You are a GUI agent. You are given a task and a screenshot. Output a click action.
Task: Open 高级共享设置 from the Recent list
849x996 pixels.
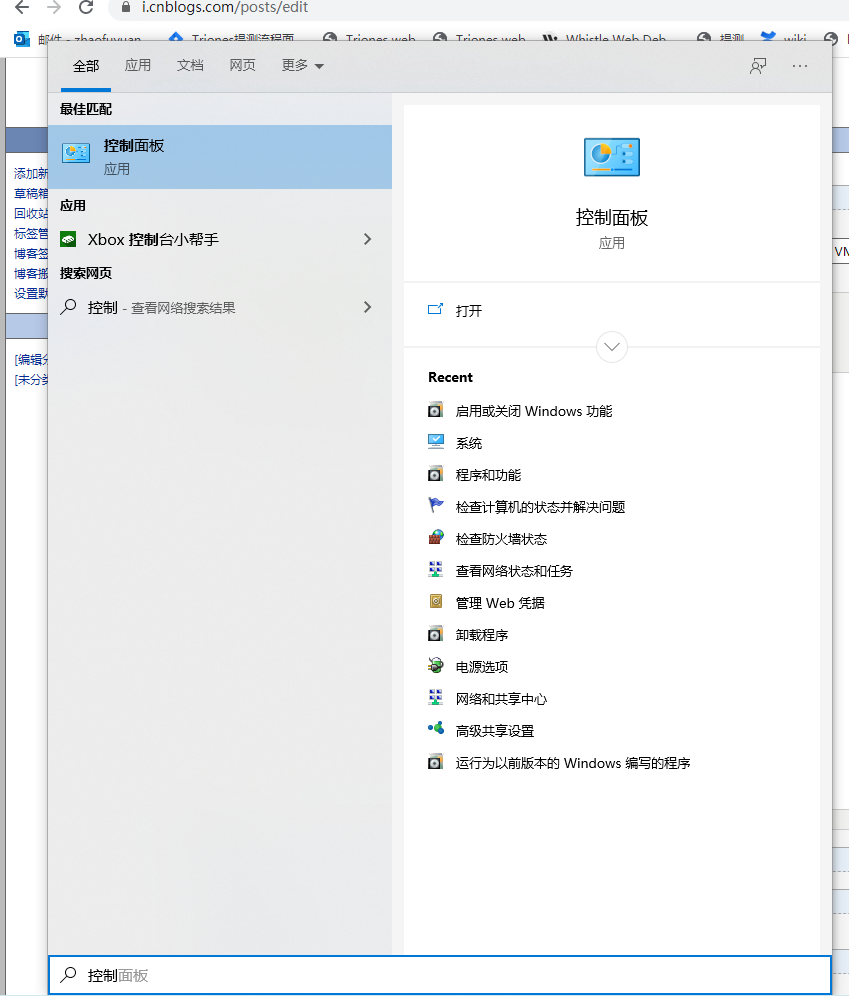pyautogui.click(x=495, y=731)
